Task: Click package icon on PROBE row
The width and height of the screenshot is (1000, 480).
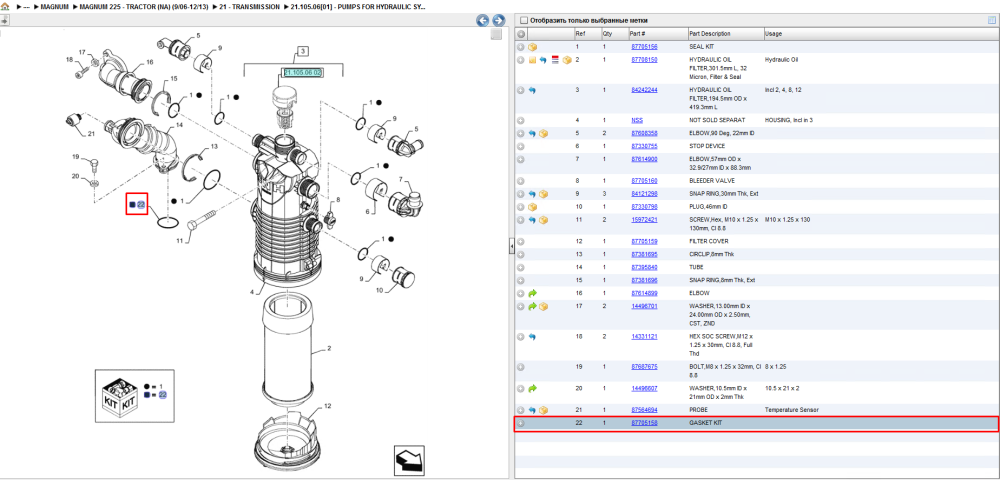Action: pos(543,410)
